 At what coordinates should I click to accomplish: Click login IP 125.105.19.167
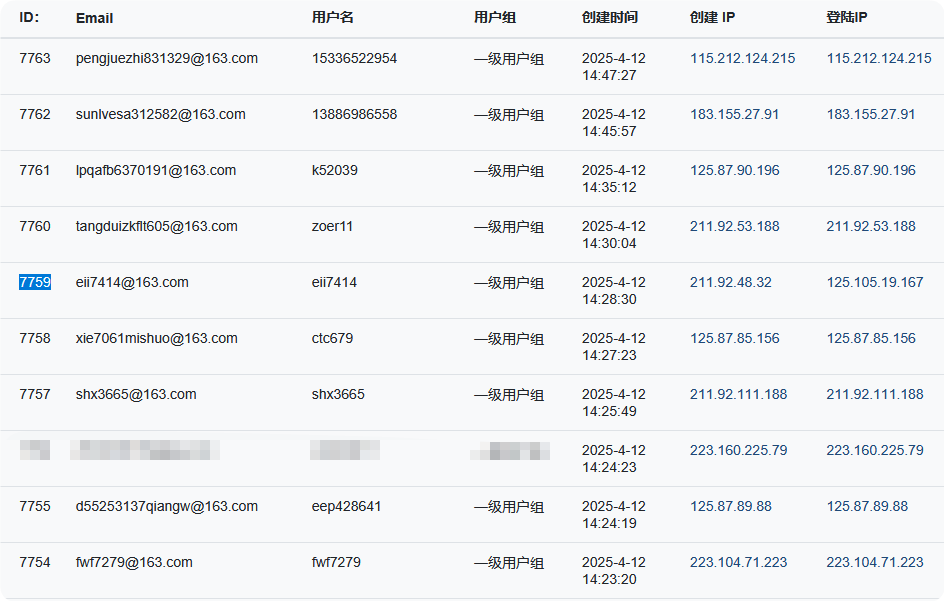click(875, 282)
